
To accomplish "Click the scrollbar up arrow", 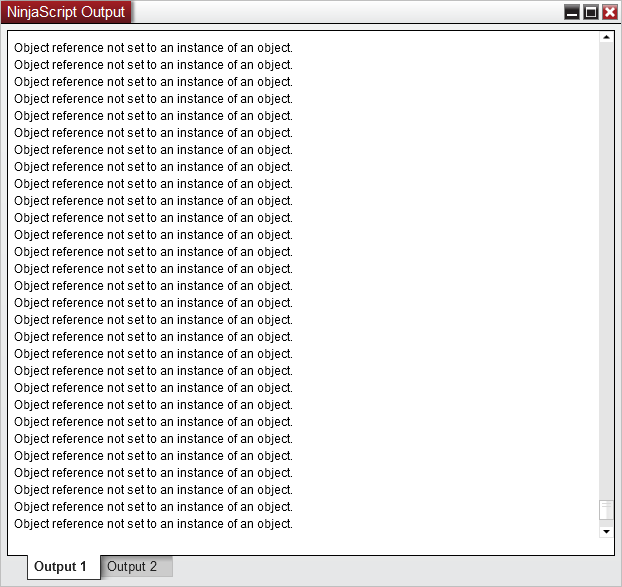I will click(606, 37).
